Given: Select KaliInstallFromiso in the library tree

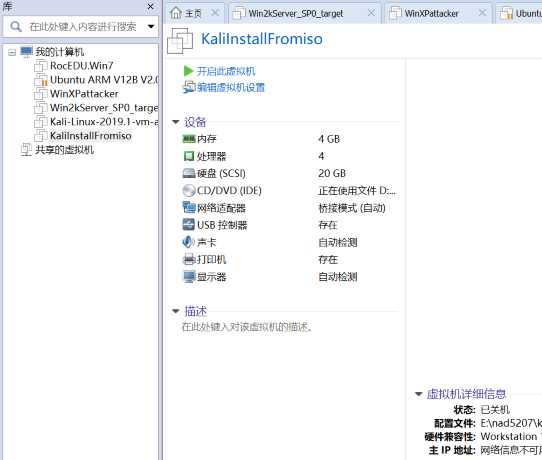Looking at the screenshot, I should 91,136.
